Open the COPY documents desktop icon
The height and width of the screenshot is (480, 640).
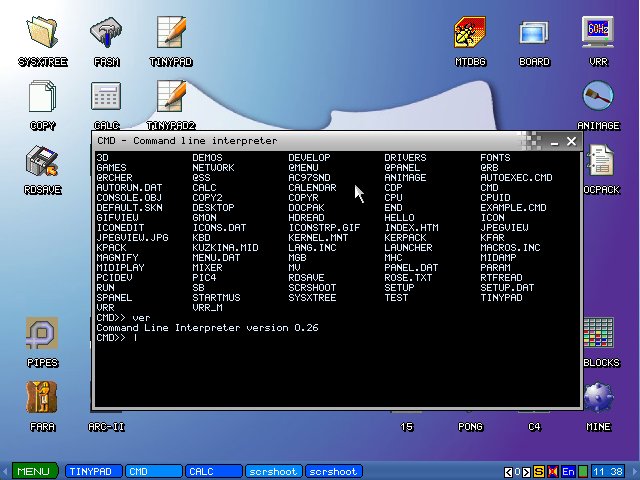click(x=42, y=97)
